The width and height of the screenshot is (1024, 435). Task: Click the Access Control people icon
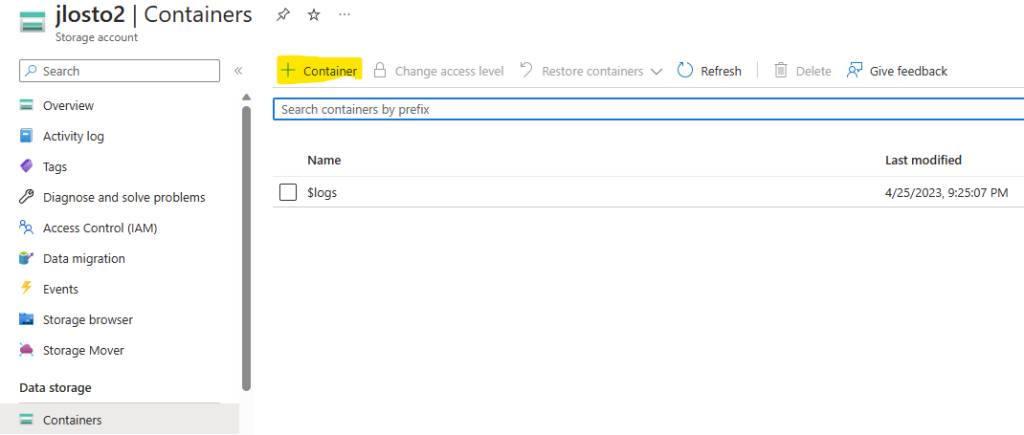click(x=26, y=227)
